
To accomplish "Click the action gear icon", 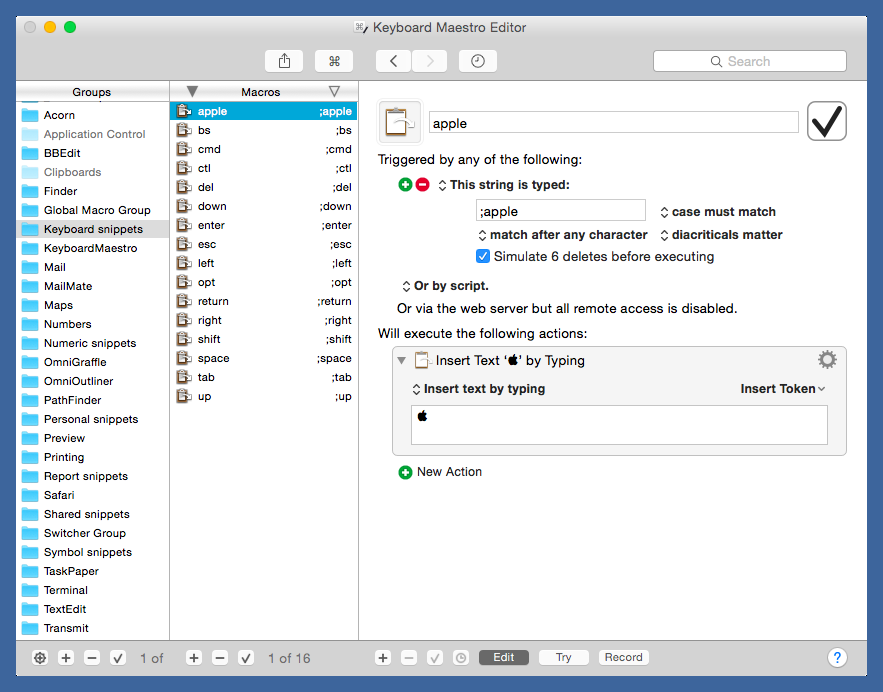I will click(x=827, y=360).
